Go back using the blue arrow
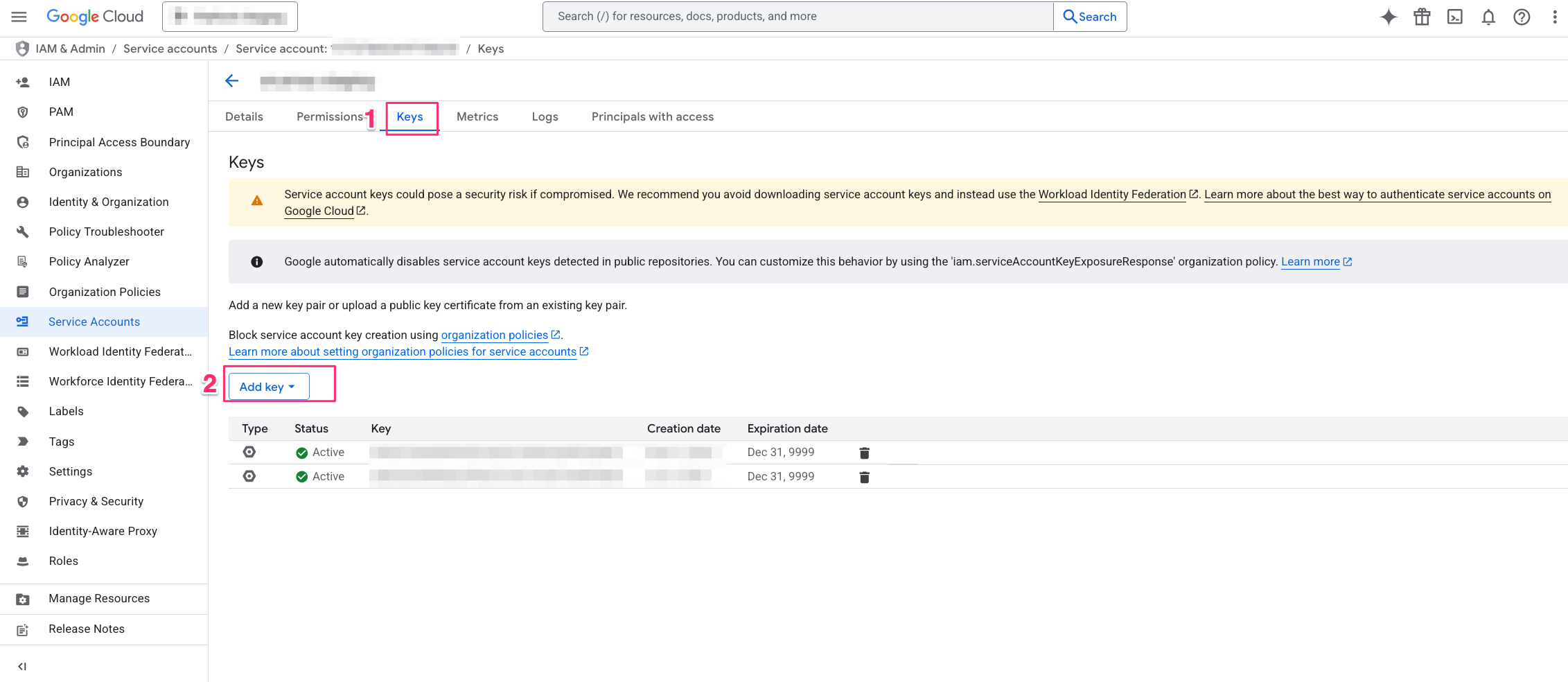1568x682 pixels. tap(232, 81)
